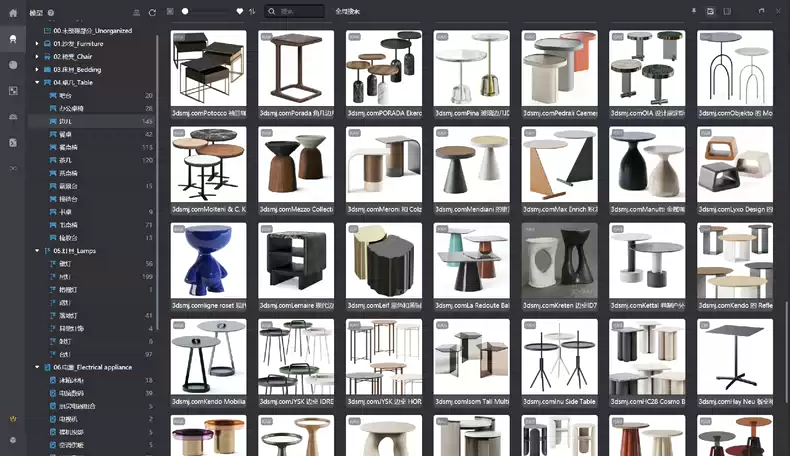Select the 02 Chair tree label
The width and height of the screenshot is (790, 456).
coord(73,56)
